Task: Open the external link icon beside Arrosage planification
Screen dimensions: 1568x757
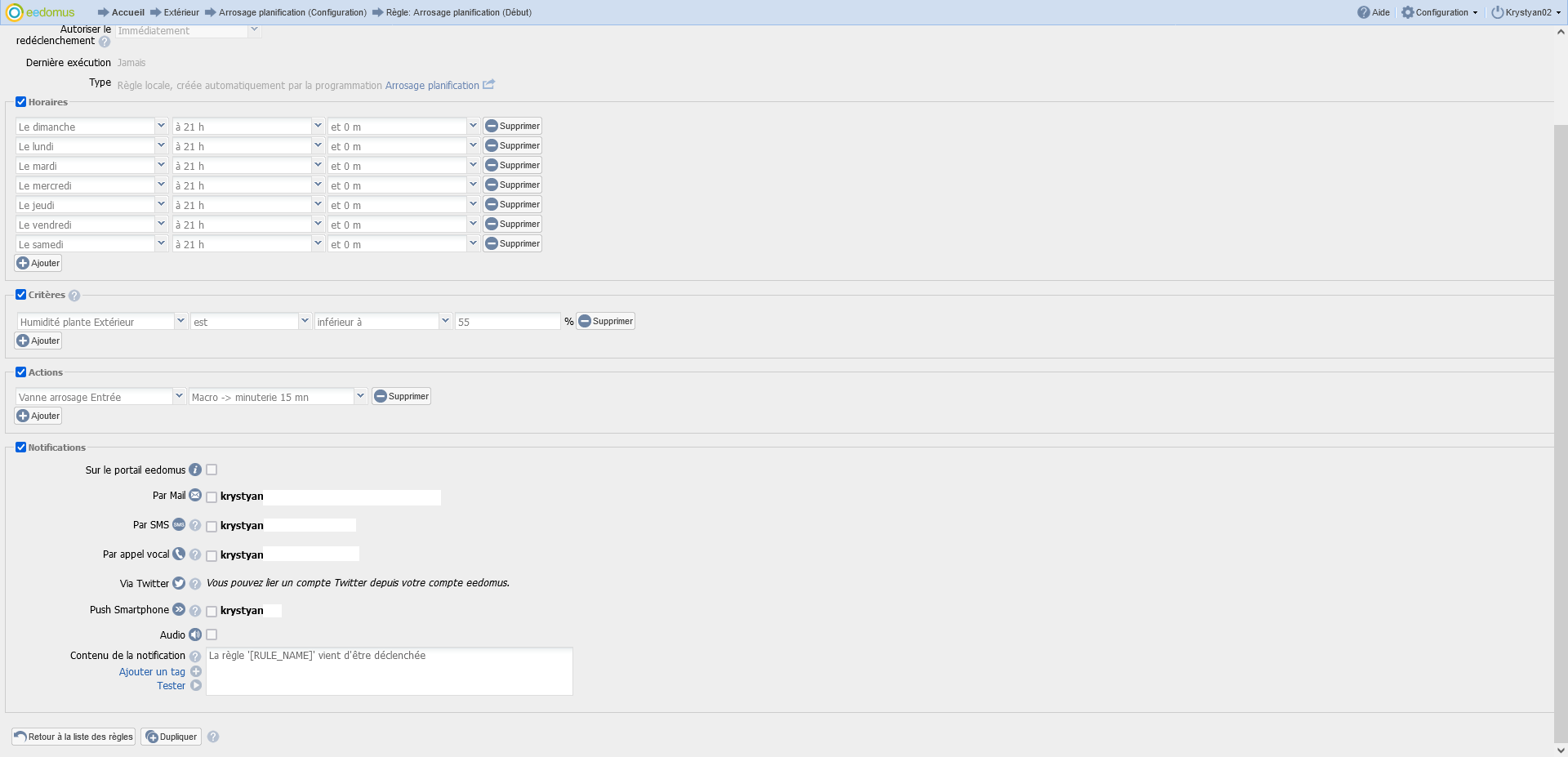Action: [488, 85]
